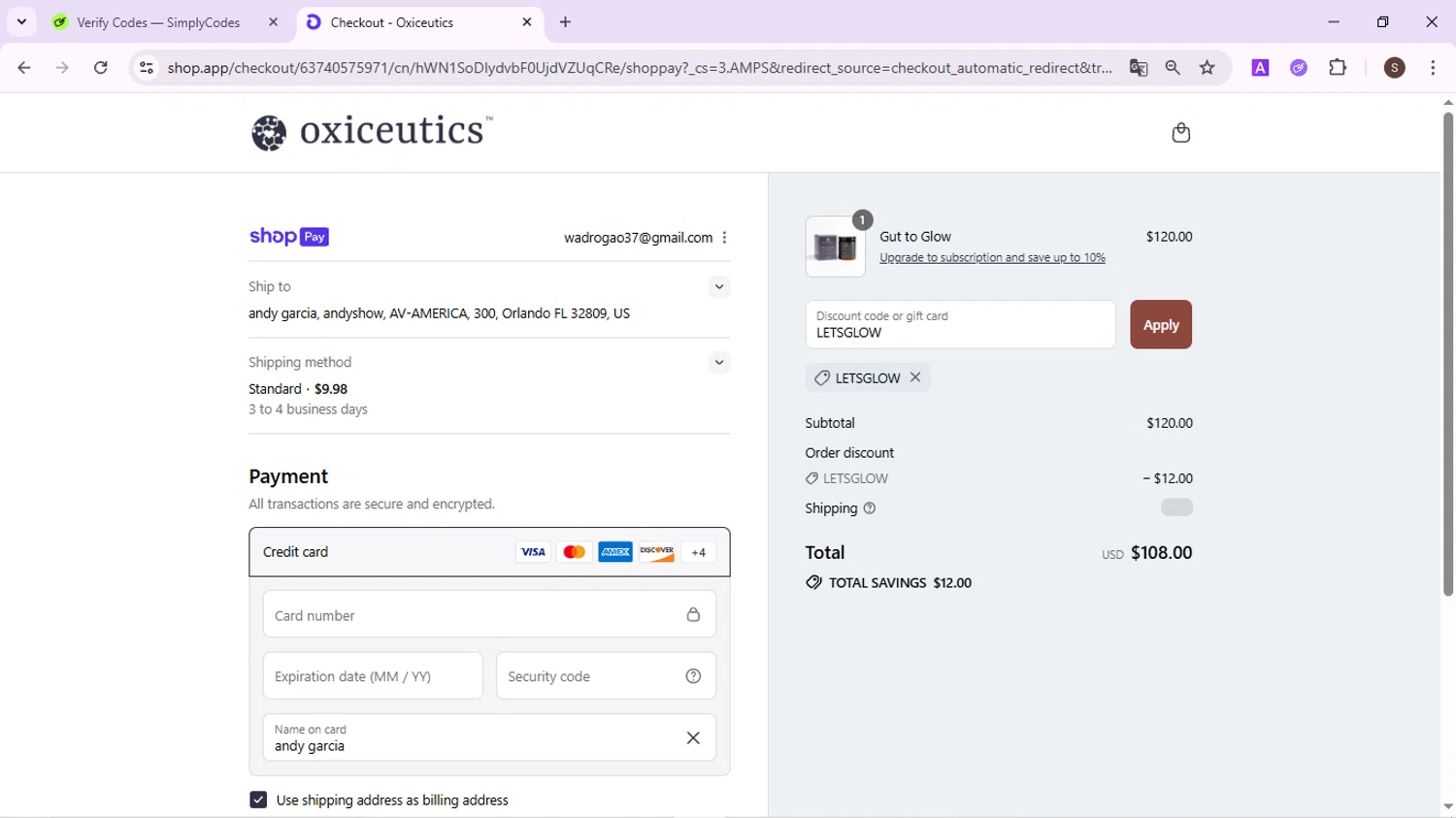This screenshot has width=1456, height=818.
Task: Show the +4 additional card types
Action: tap(699, 552)
